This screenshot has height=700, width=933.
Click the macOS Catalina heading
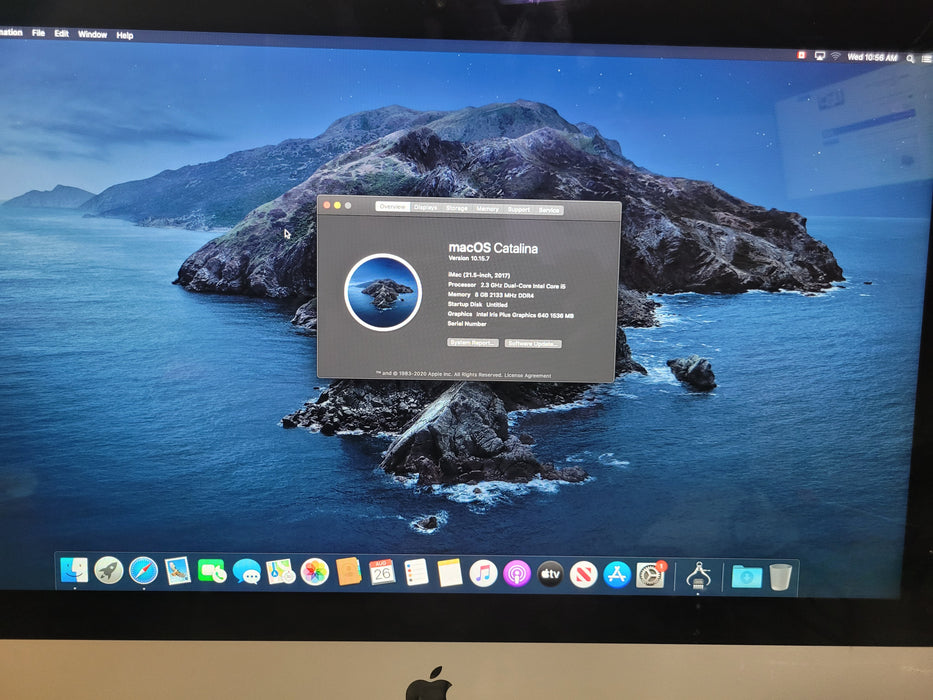click(x=493, y=248)
